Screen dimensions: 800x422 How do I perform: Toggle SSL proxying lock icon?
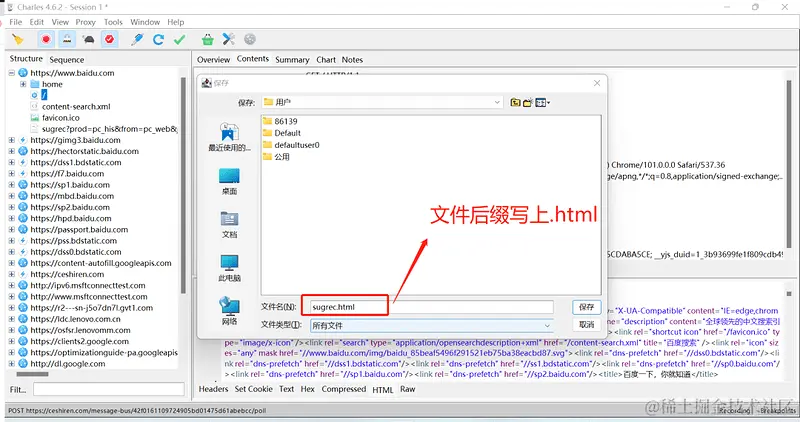tap(67, 39)
